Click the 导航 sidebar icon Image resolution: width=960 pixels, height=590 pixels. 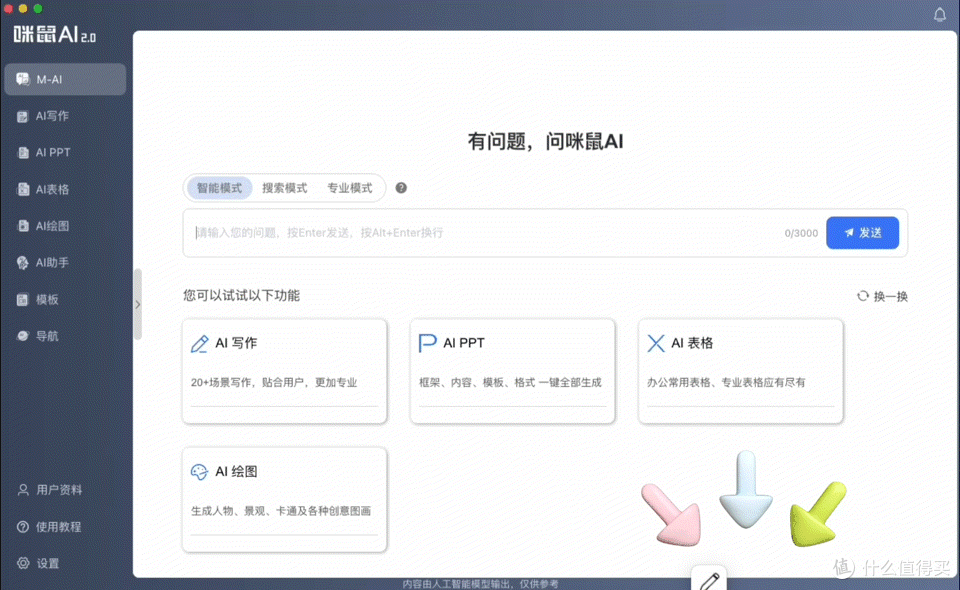(x=23, y=335)
